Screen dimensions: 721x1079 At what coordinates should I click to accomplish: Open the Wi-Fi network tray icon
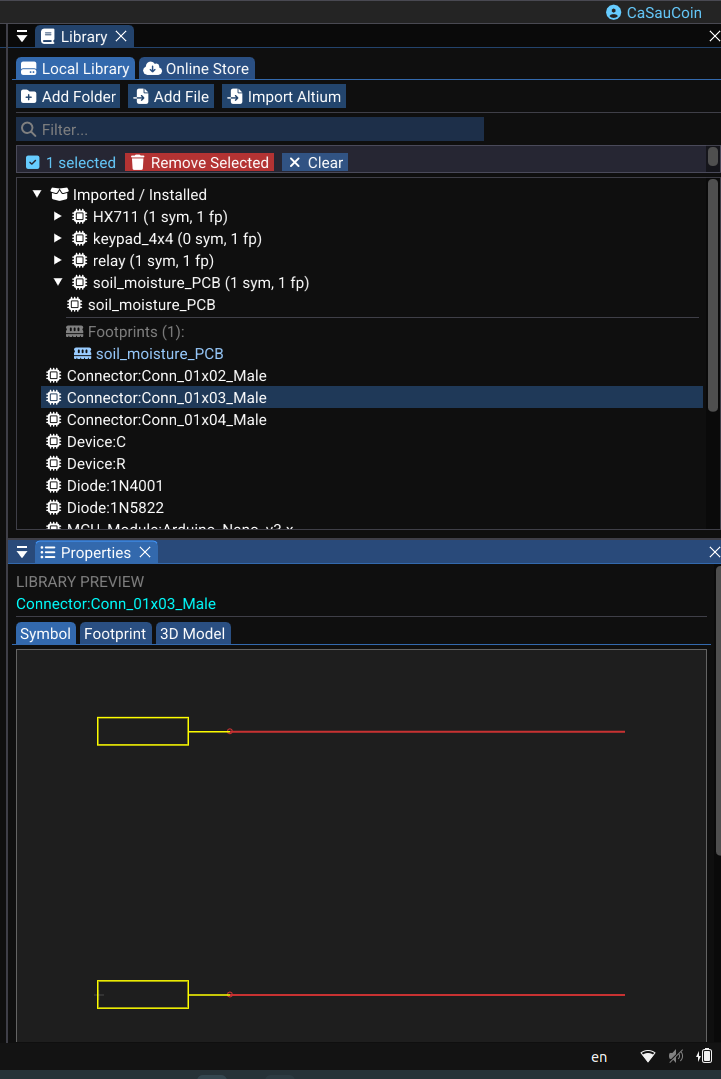coord(647,1056)
